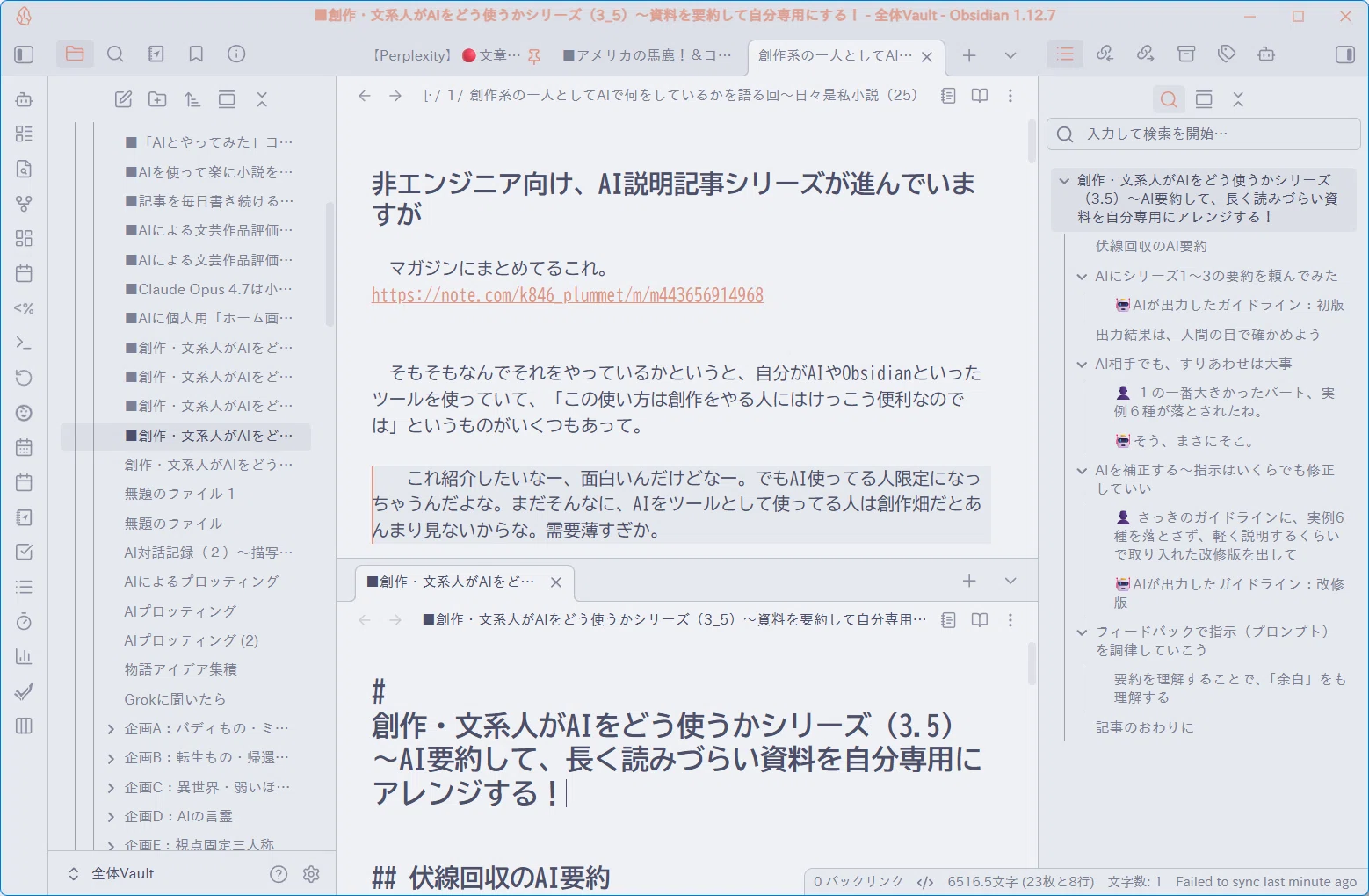Image resolution: width=1369 pixels, height=896 pixels.
Task: Expand folder 企画A：バディもの・ミ…
Action: pyautogui.click(x=111, y=729)
